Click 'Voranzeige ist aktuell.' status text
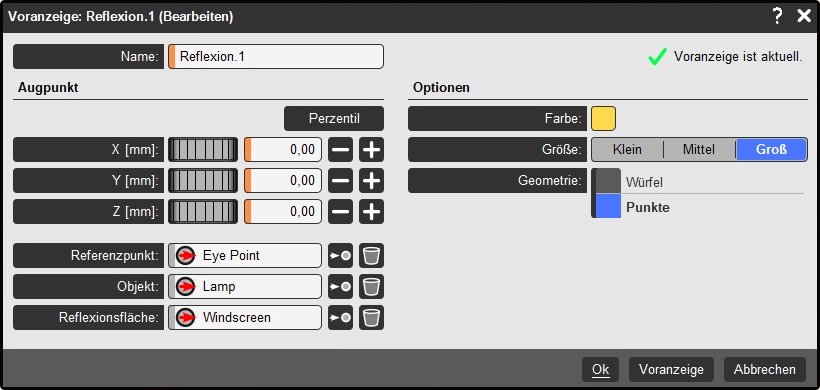Image resolution: width=820 pixels, height=390 pixels. point(738,56)
